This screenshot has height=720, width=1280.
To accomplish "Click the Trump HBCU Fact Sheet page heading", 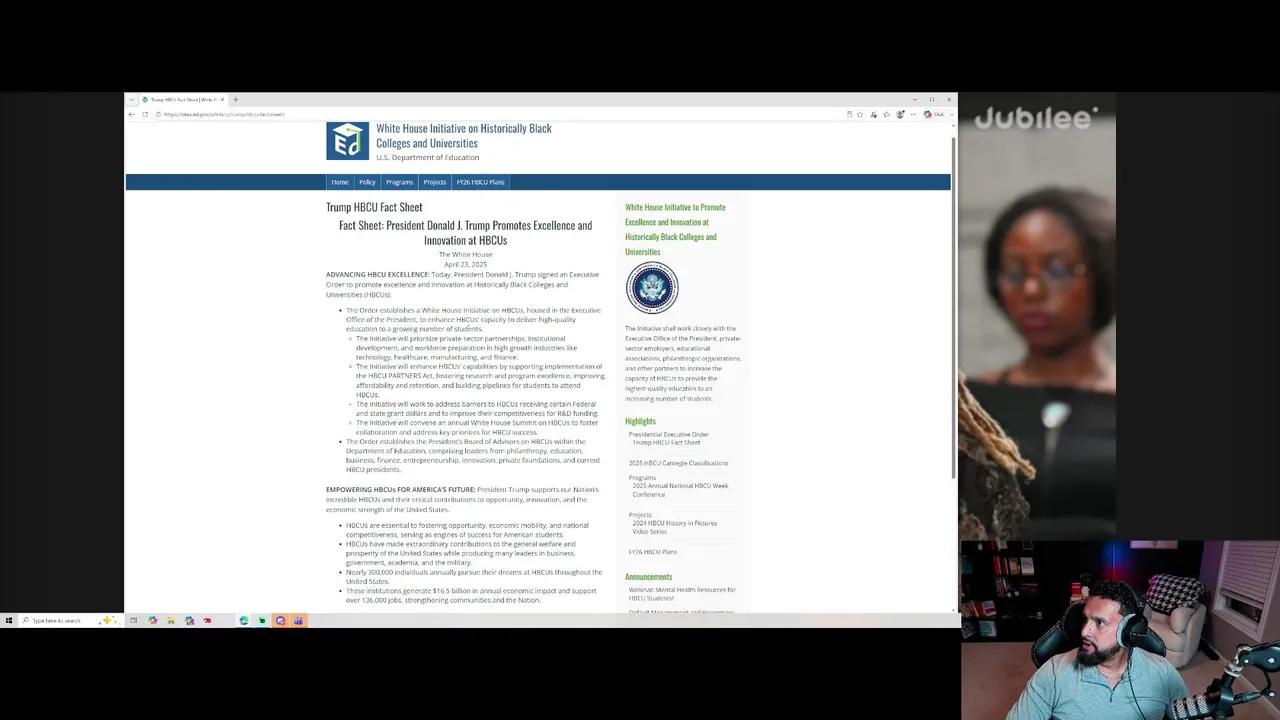I will click(374, 207).
